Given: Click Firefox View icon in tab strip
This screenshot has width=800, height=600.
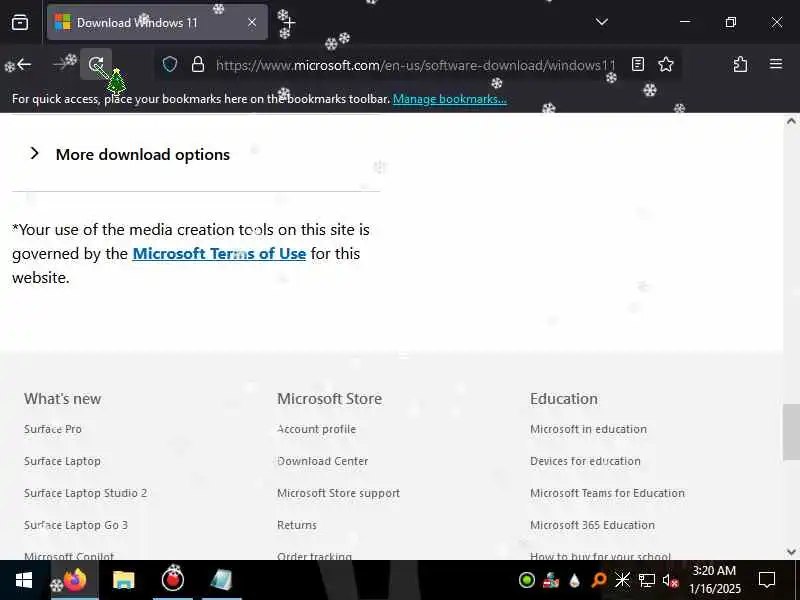Looking at the screenshot, I should coord(20,22).
